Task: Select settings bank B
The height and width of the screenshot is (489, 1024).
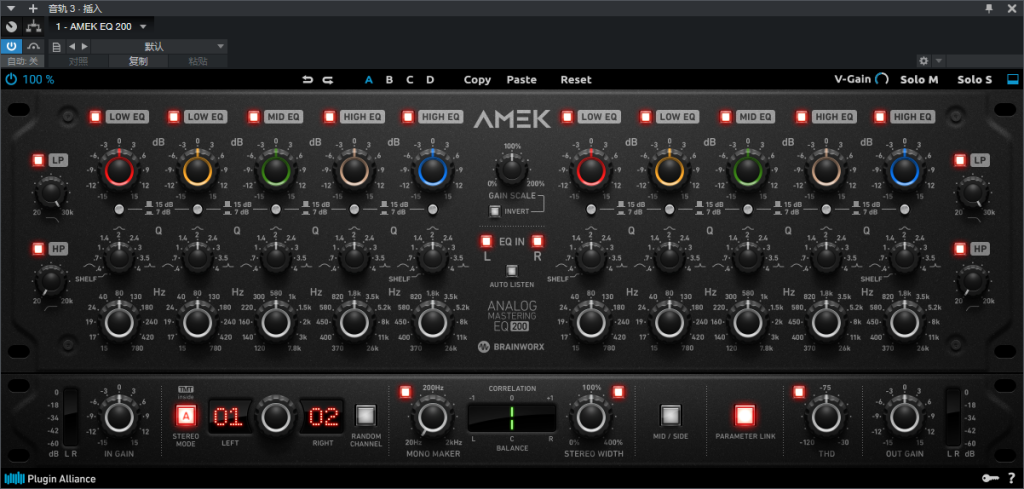Action: click(x=389, y=80)
